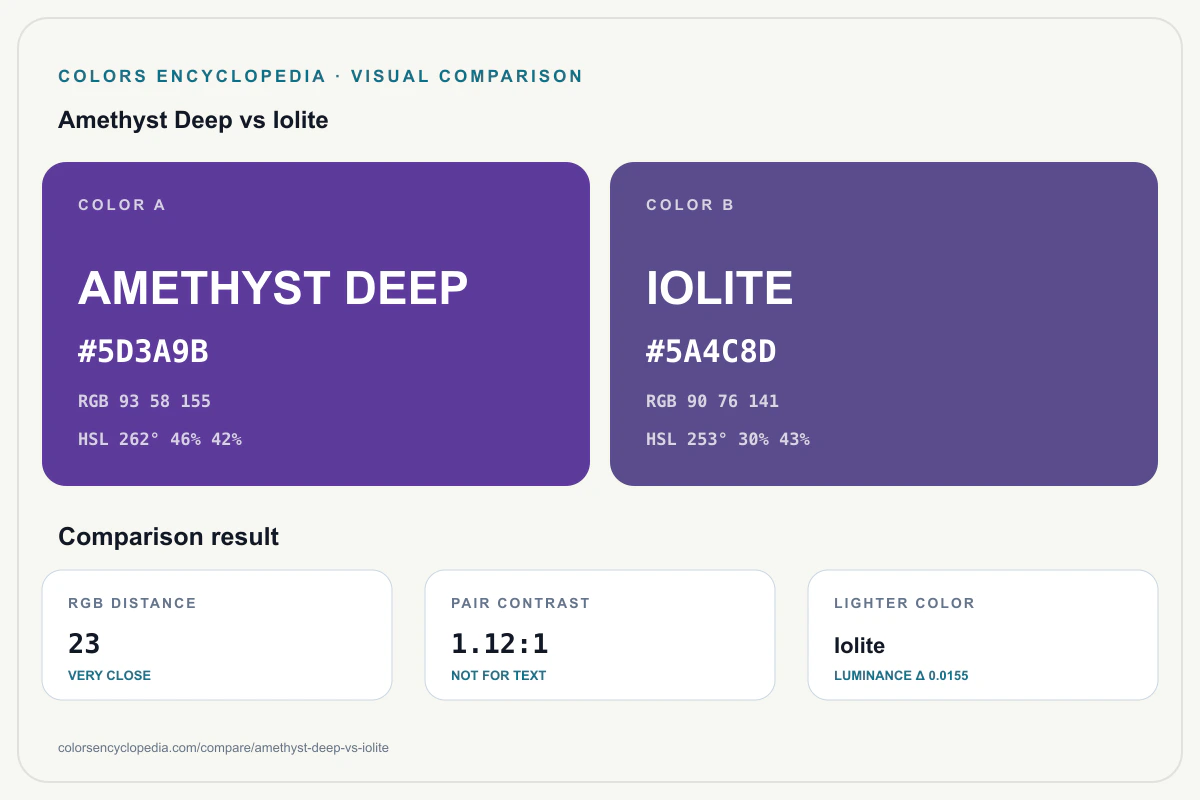Viewport: 1200px width, 800px height.
Task: Open the RGB Distance result card
Action: coord(217,635)
